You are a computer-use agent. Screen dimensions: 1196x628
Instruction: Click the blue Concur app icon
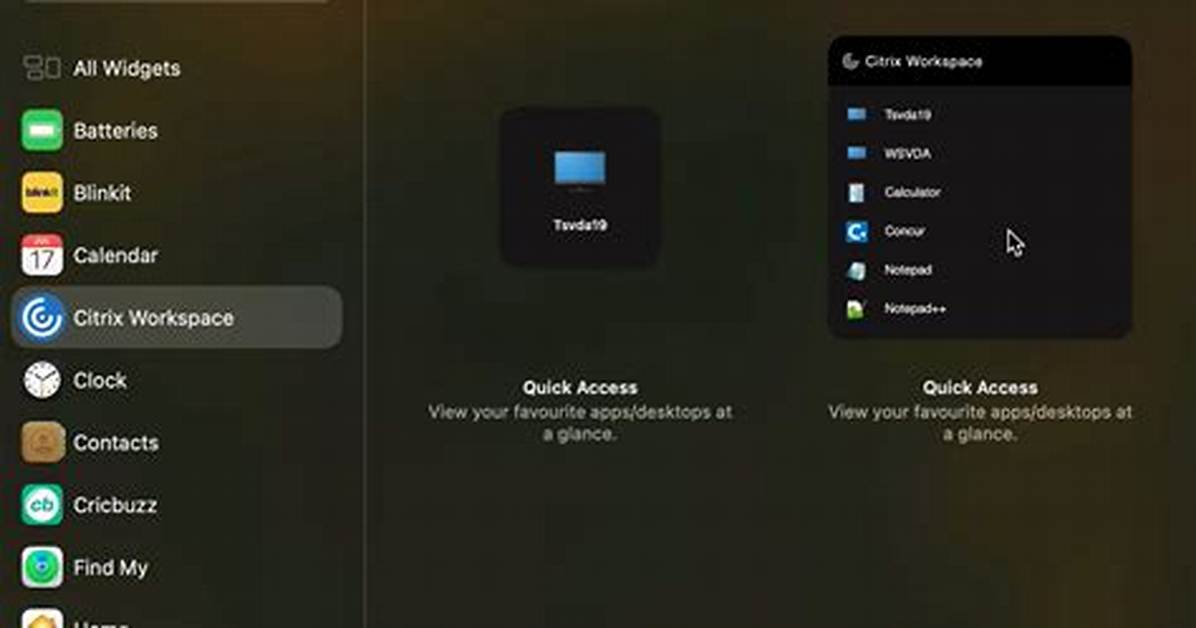pos(857,231)
